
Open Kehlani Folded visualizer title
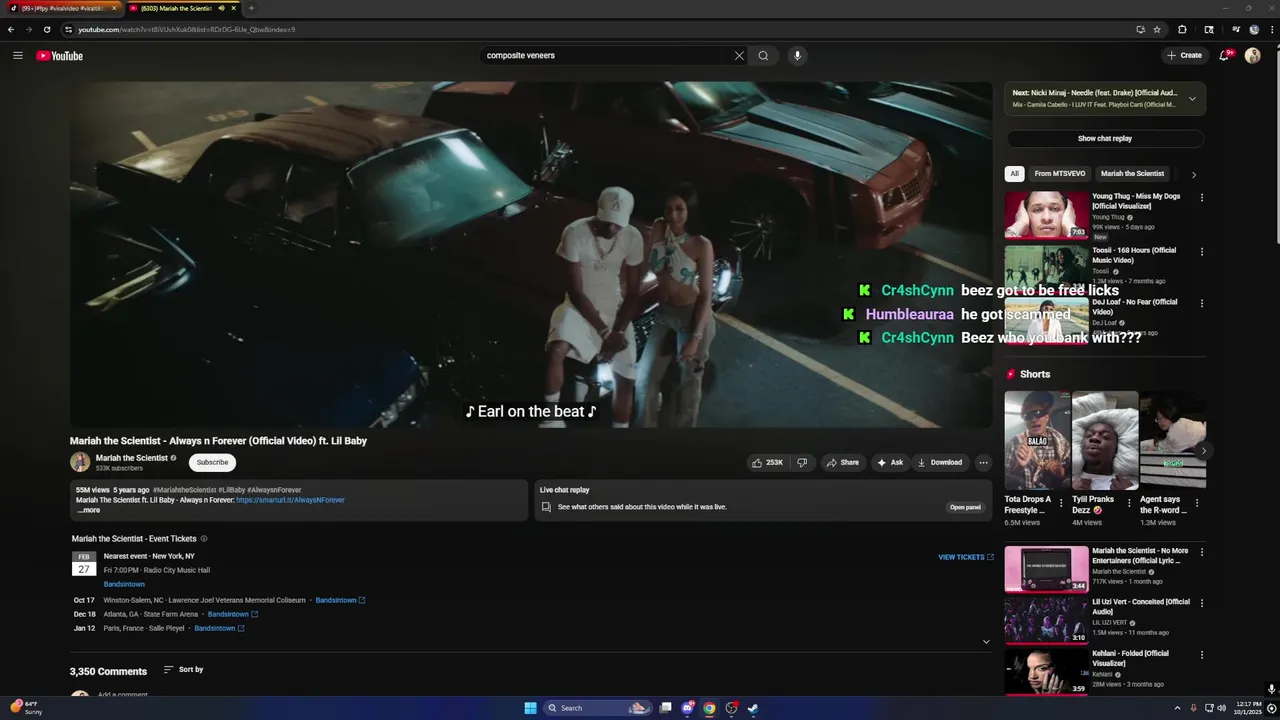point(1130,658)
